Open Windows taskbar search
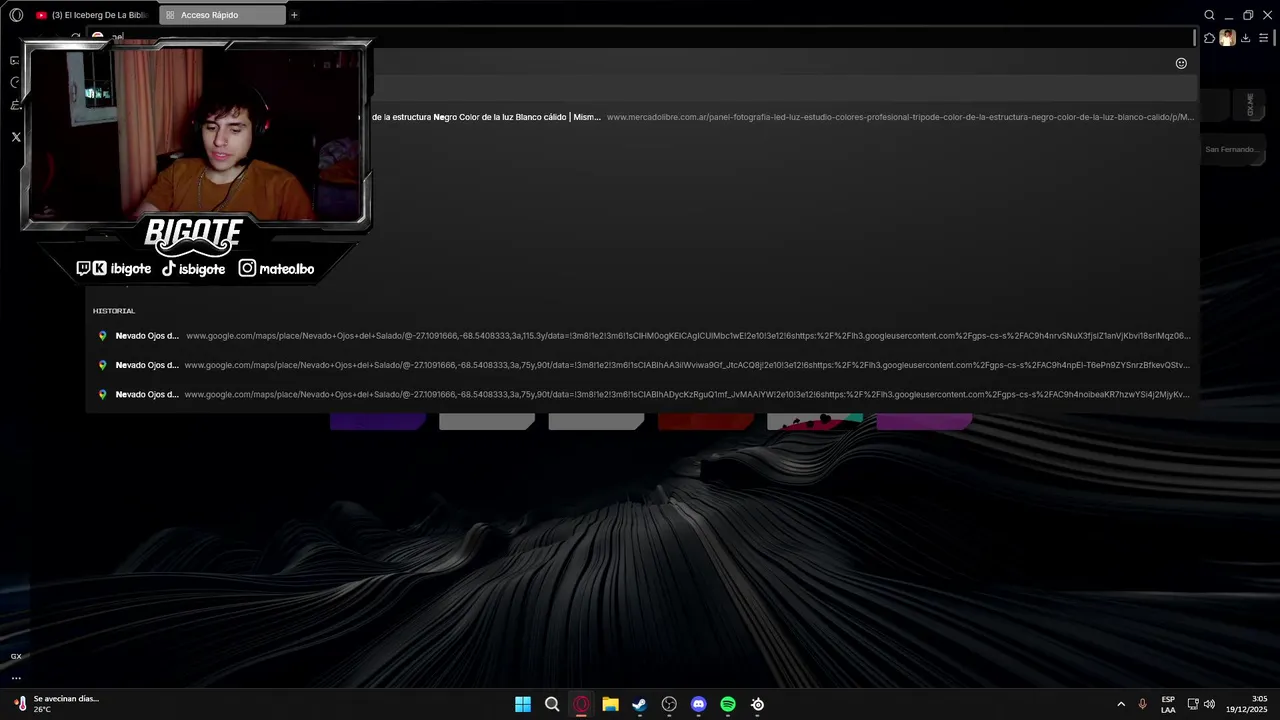This screenshot has width=1280, height=720. pos(552,704)
